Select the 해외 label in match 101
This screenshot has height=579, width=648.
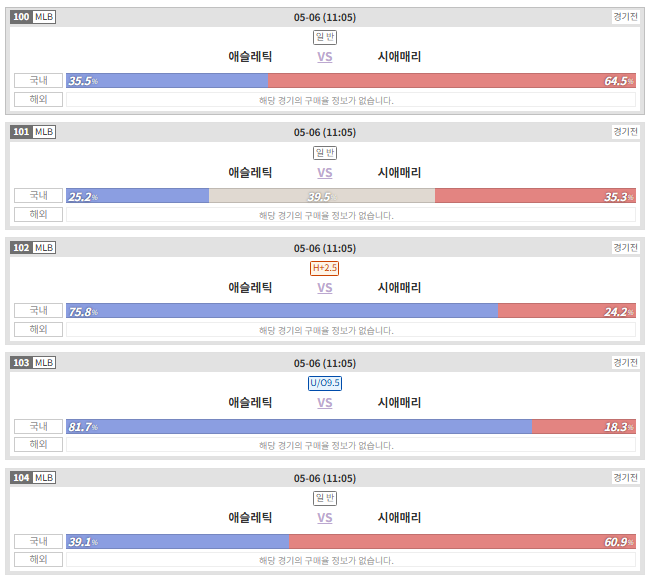click(x=38, y=214)
